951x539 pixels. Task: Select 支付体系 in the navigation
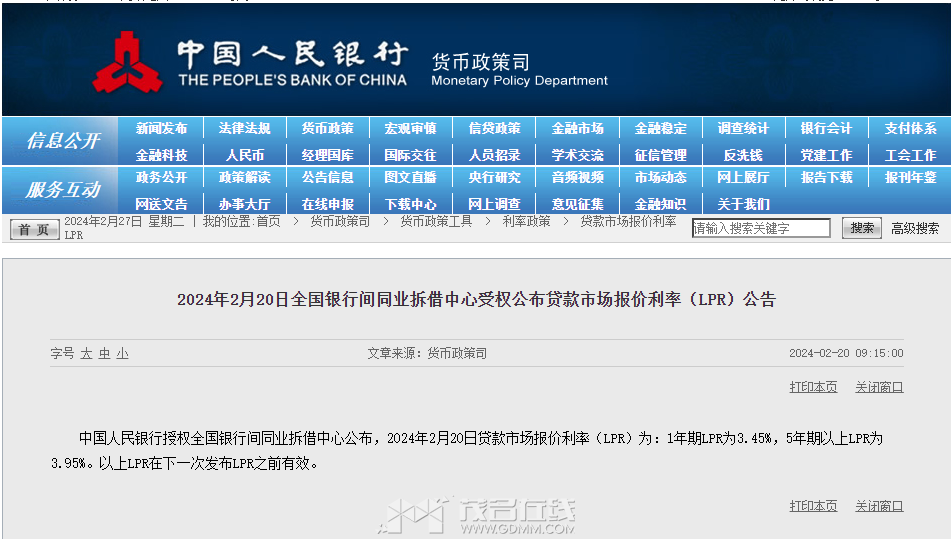(910, 129)
